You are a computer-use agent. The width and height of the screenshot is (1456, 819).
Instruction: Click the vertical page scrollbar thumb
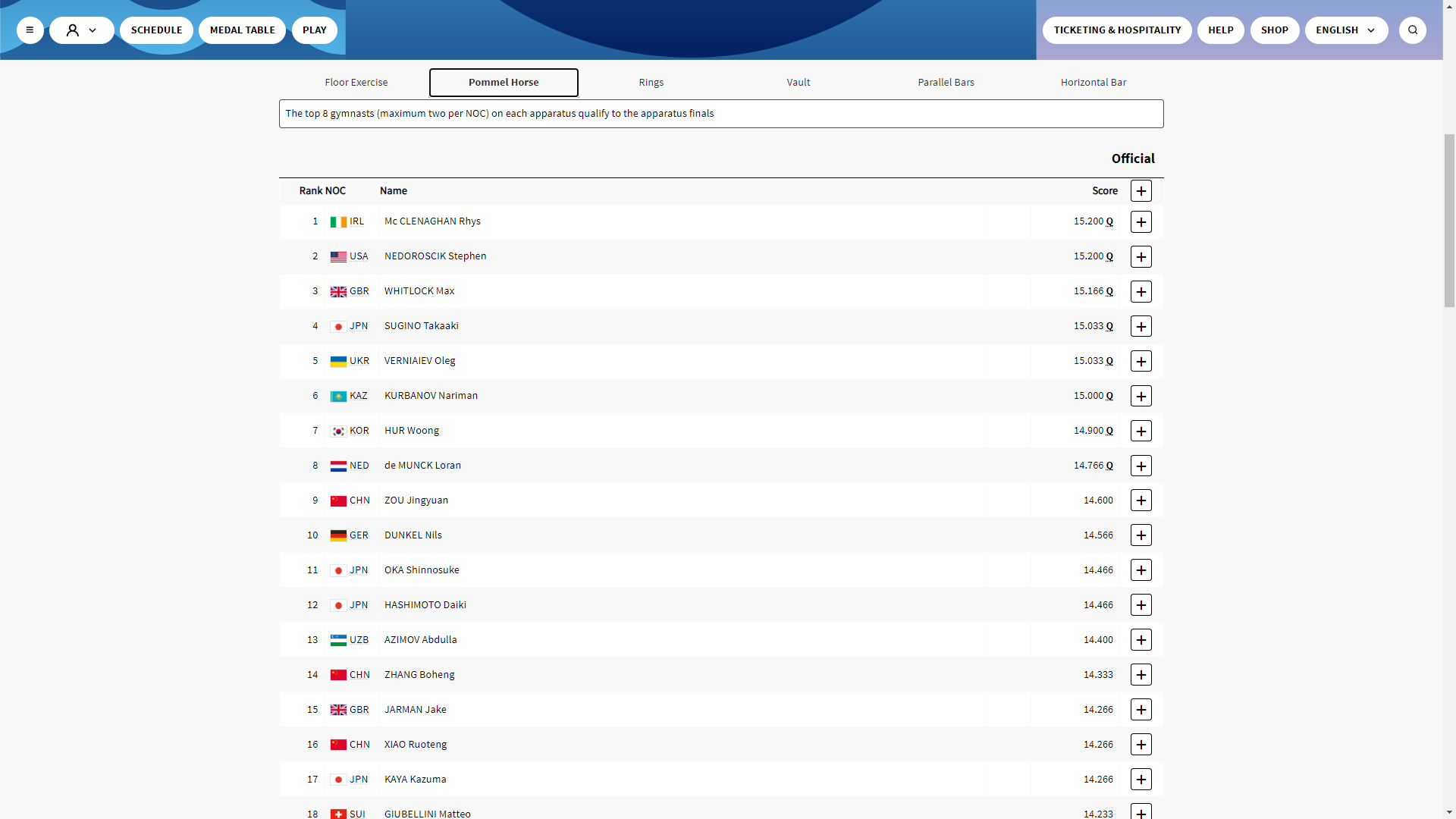(1449, 220)
